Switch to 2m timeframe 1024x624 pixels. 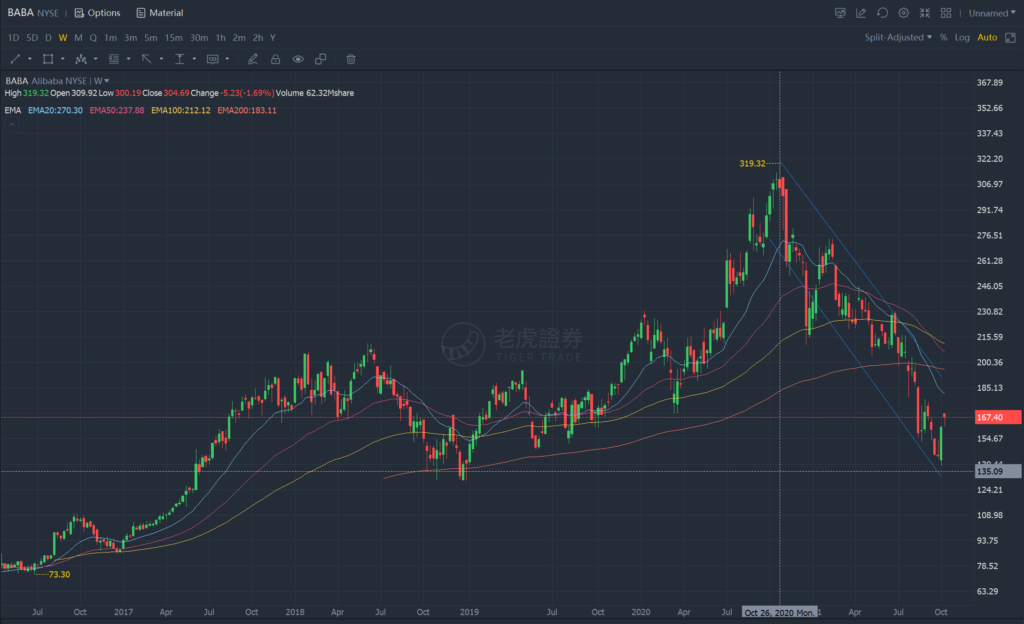tap(239, 38)
